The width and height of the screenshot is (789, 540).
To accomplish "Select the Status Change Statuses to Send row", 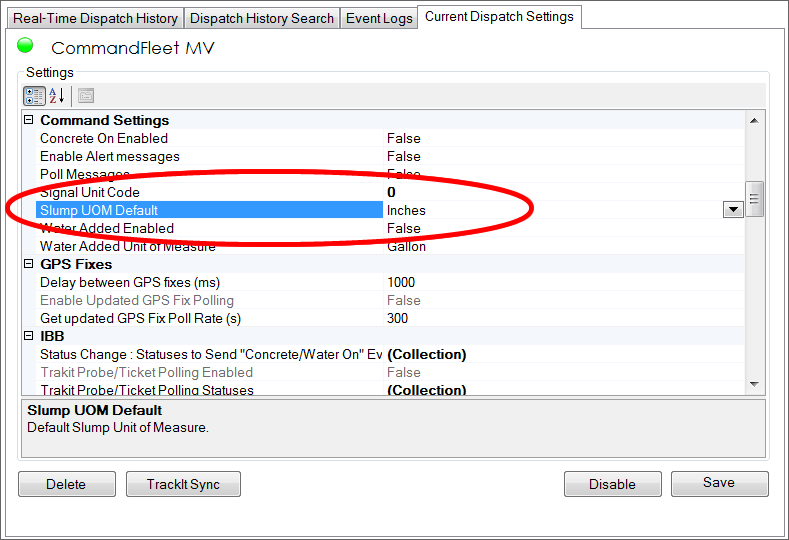I will click(391, 354).
